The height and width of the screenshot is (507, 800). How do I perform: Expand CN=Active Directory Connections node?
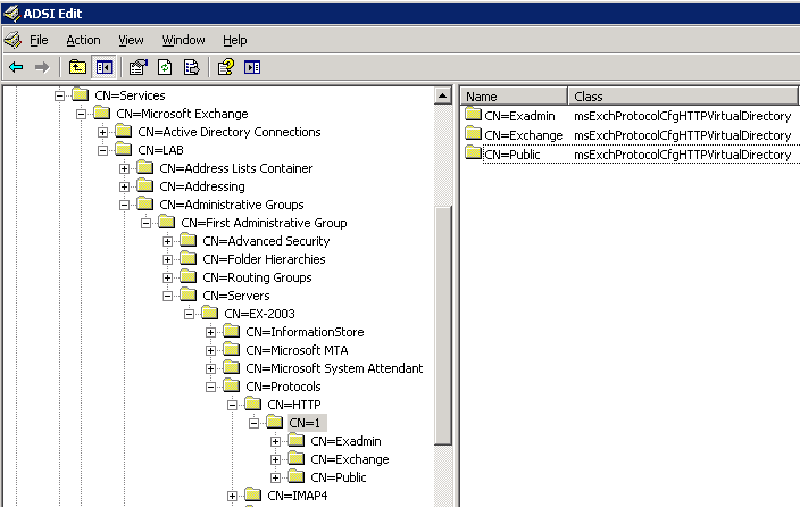(103, 132)
